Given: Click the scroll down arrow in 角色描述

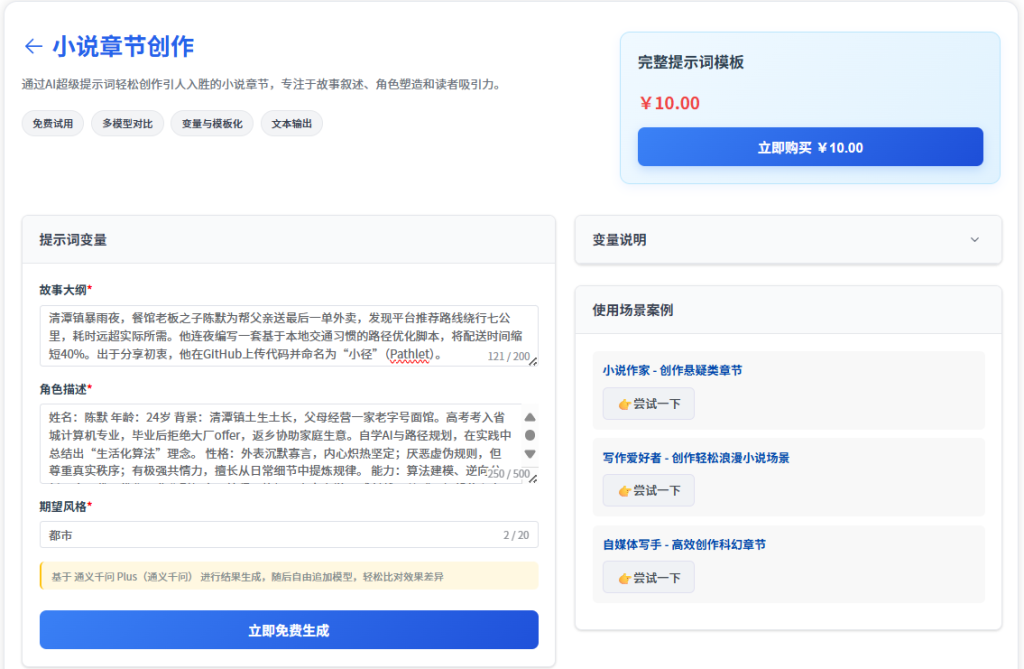Looking at the screenshot, I should click(x=530, y=454).
